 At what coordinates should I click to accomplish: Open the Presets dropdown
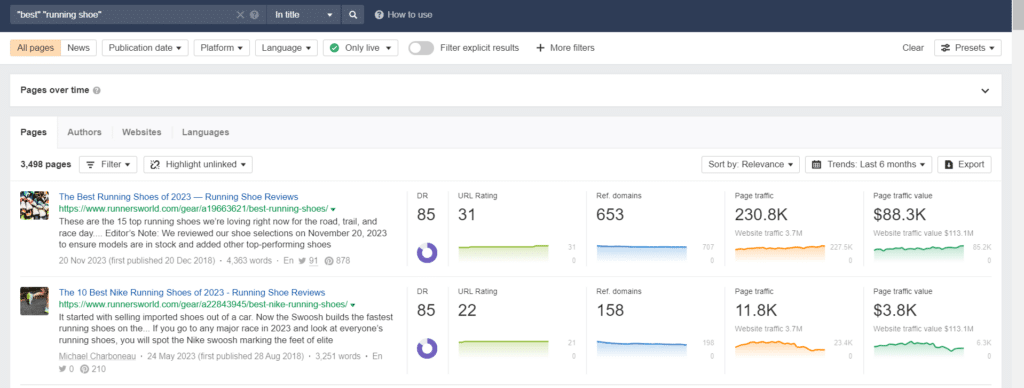pos(968,48)
